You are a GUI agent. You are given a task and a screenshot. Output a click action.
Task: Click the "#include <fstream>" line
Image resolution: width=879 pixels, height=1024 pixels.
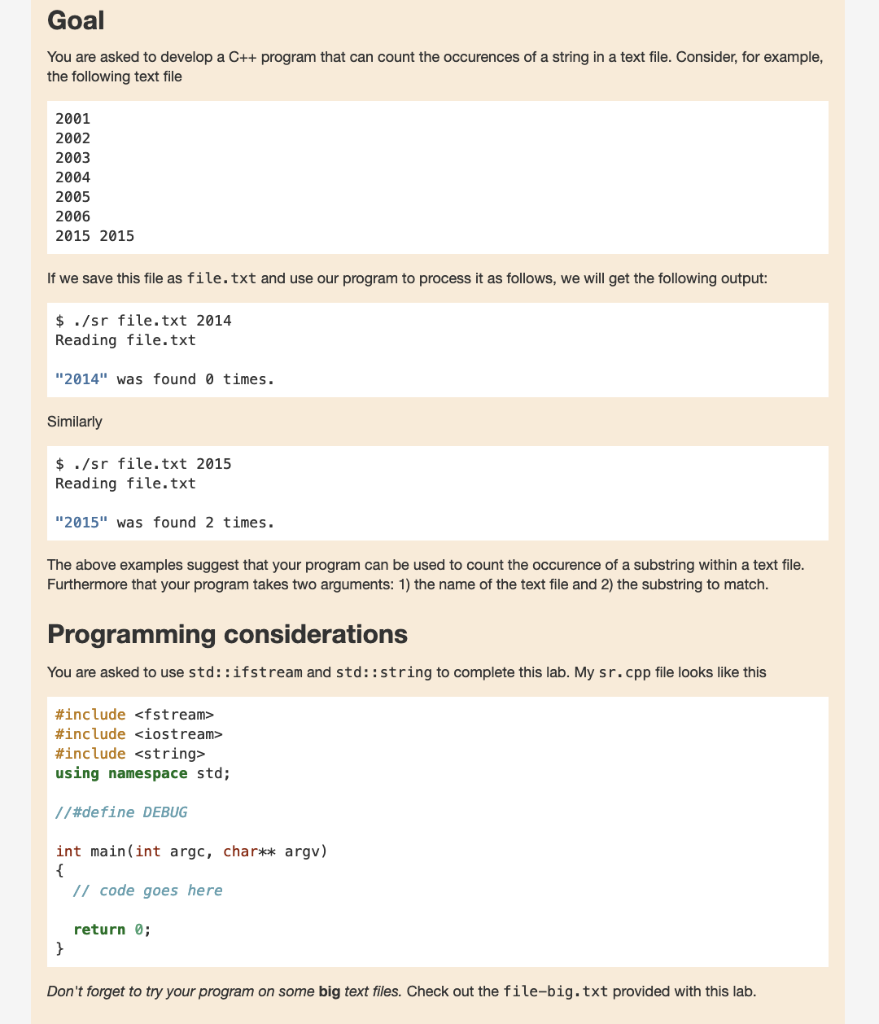click(135, 715)
